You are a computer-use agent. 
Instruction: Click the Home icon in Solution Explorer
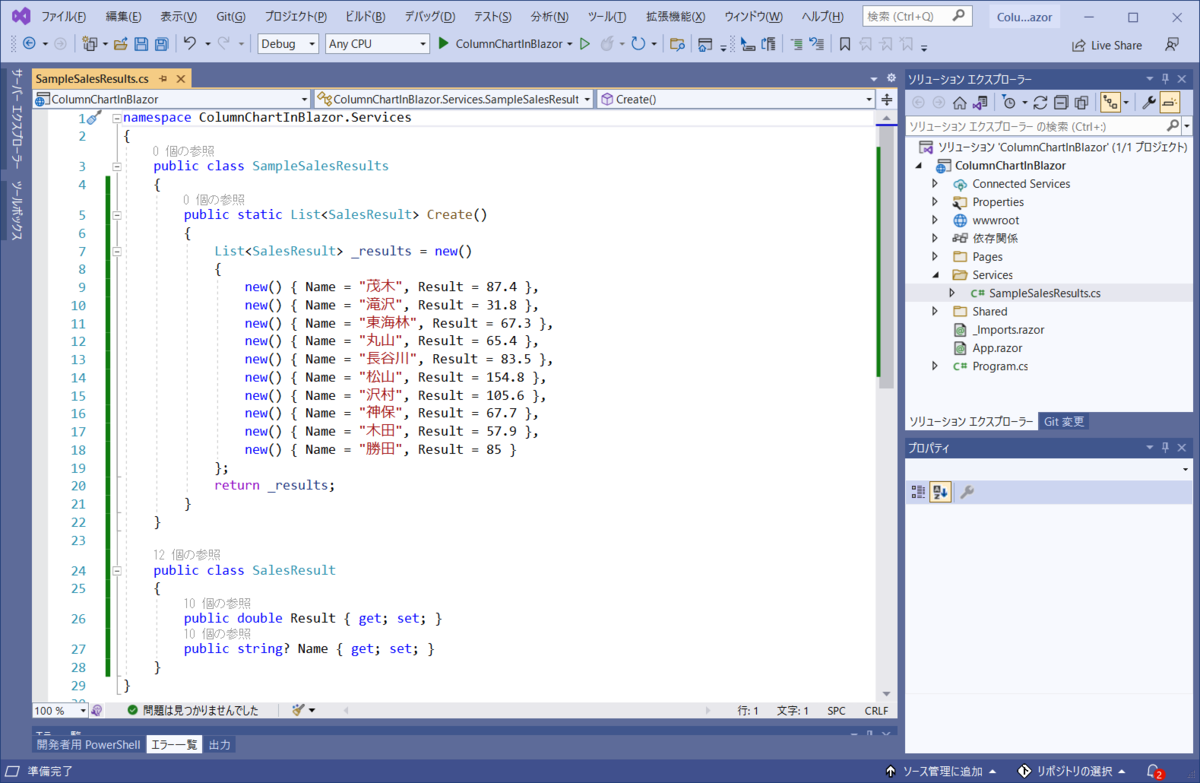point(960,102)
